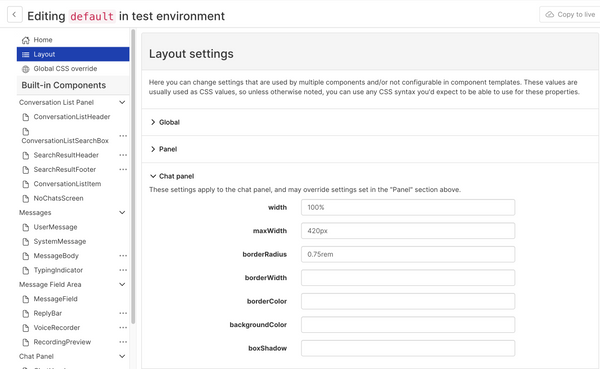The height and width of the screenshot is (369, 600).
Task: Open more options for MessageBody
Action: [123, 256]
